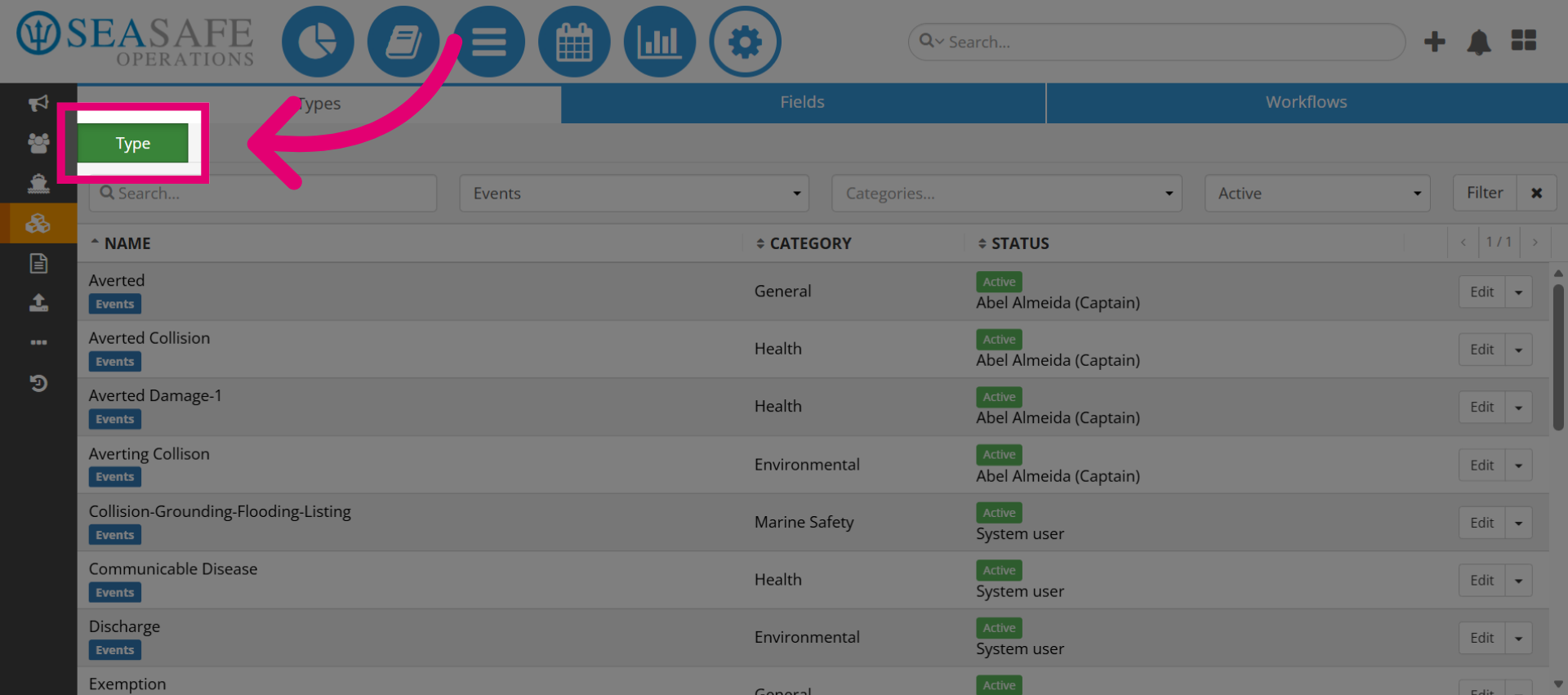
Task: Click the Filter button
Action: 1485,193
